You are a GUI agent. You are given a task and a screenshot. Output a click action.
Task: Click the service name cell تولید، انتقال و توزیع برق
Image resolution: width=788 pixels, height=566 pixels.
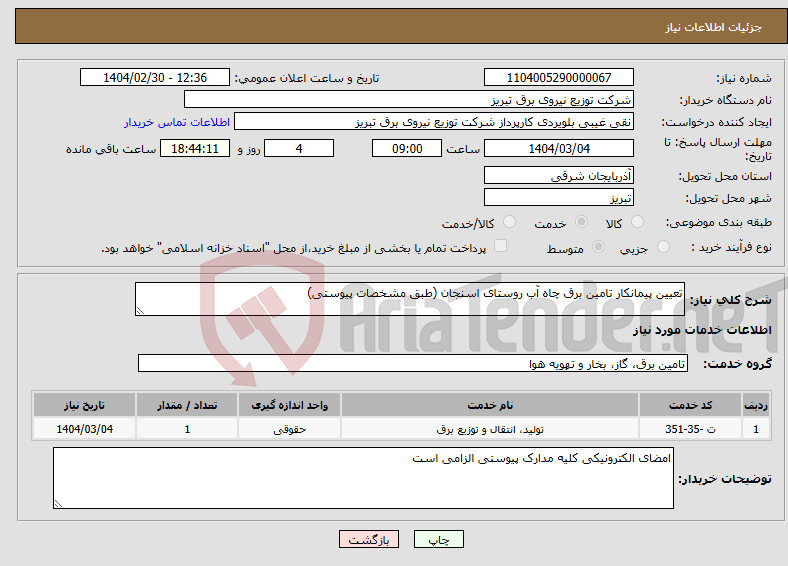(x=490, y=429)
